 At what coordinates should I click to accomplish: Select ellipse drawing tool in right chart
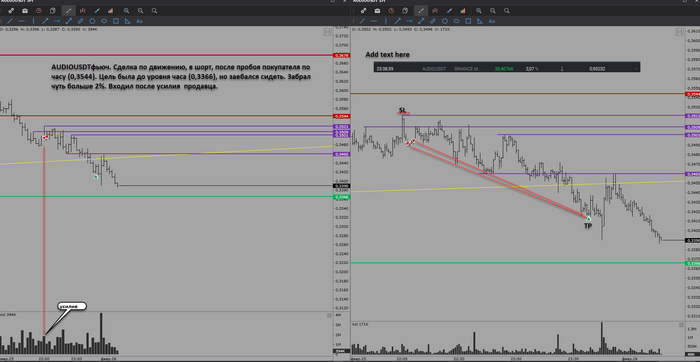tap(456, 21)
